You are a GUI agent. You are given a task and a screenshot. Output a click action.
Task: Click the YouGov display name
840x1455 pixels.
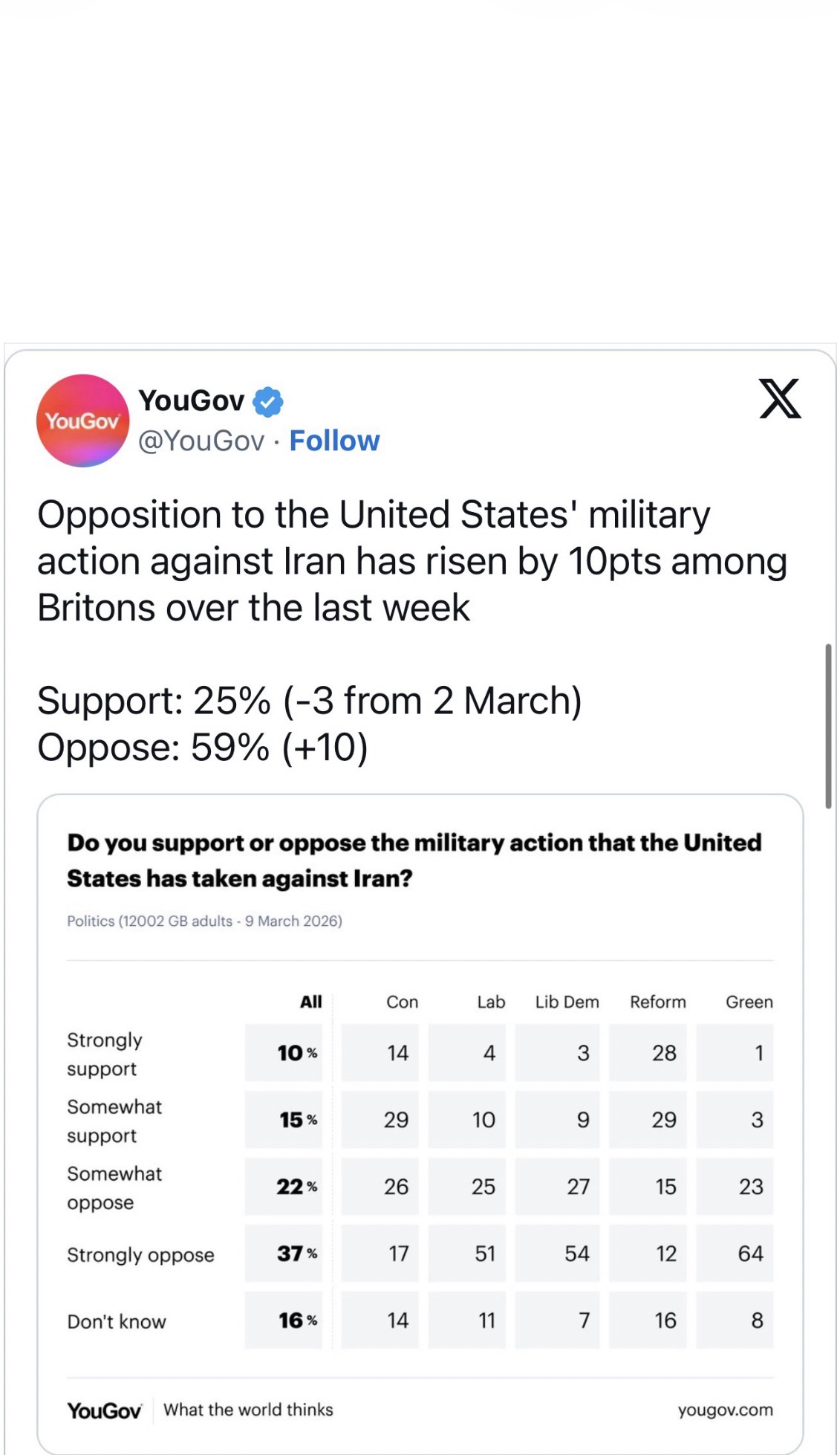pos(192,401)
